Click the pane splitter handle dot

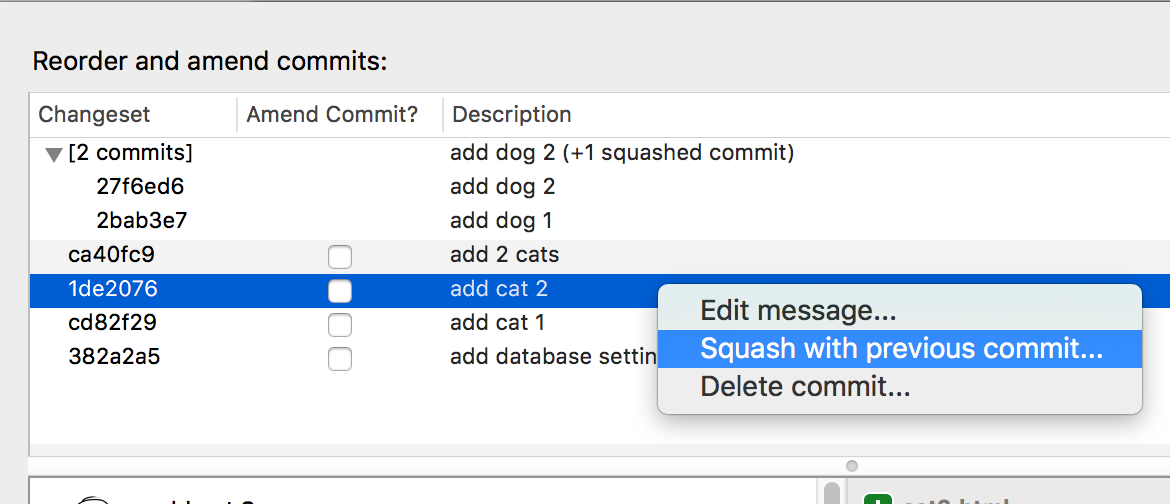pyautogui.click(x=851, y=466)
